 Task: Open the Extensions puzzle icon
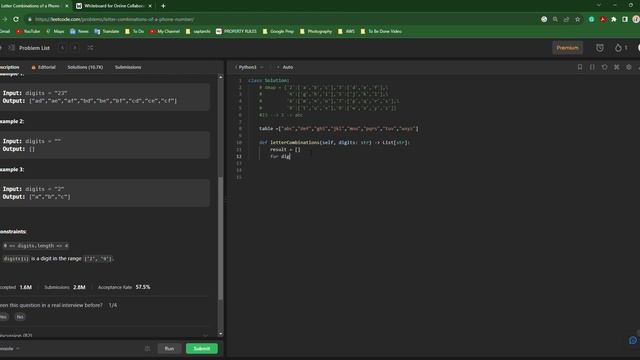(614, 19)
